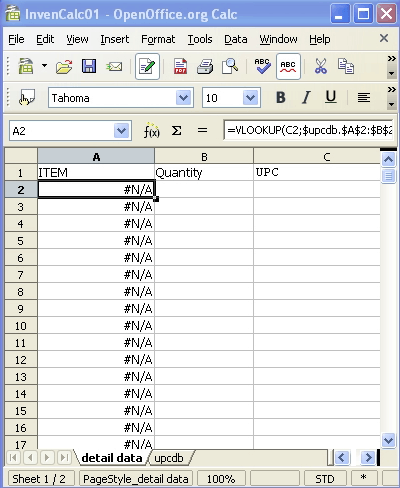
Task: Click horizontal scrollbar right arrow
Action: pos(368,458)
